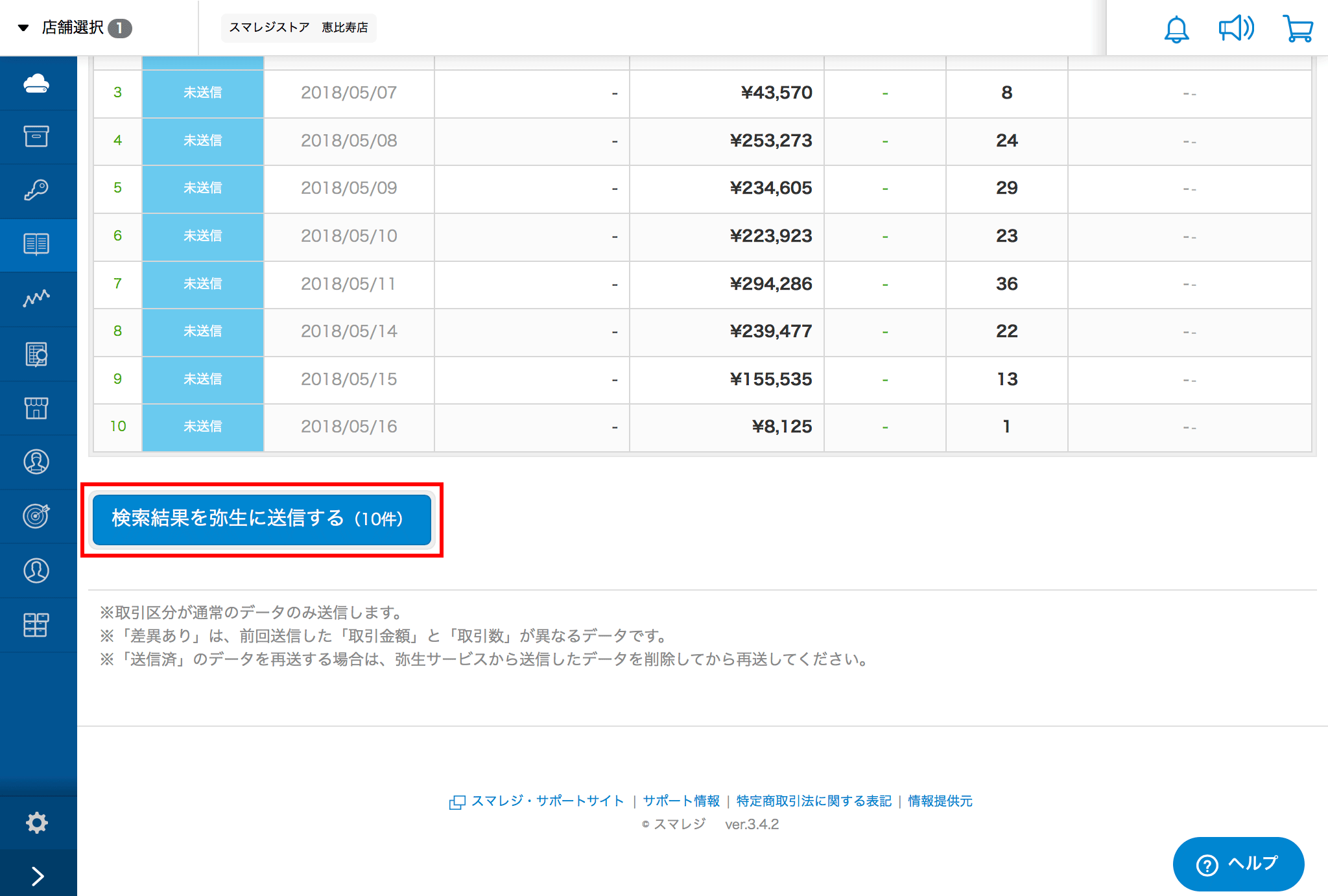The height and width of the screenshot is (896, 1328).
Task: Open the staff user sidebar icon below the target
Action: click(x=36, y=571)
